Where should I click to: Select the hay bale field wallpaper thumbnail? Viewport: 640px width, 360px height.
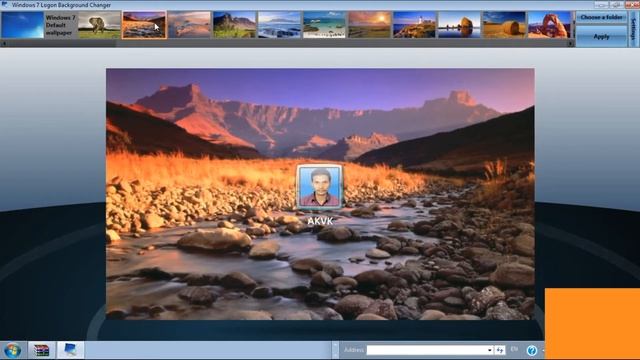pyautogui.click(x=504, y=25)
